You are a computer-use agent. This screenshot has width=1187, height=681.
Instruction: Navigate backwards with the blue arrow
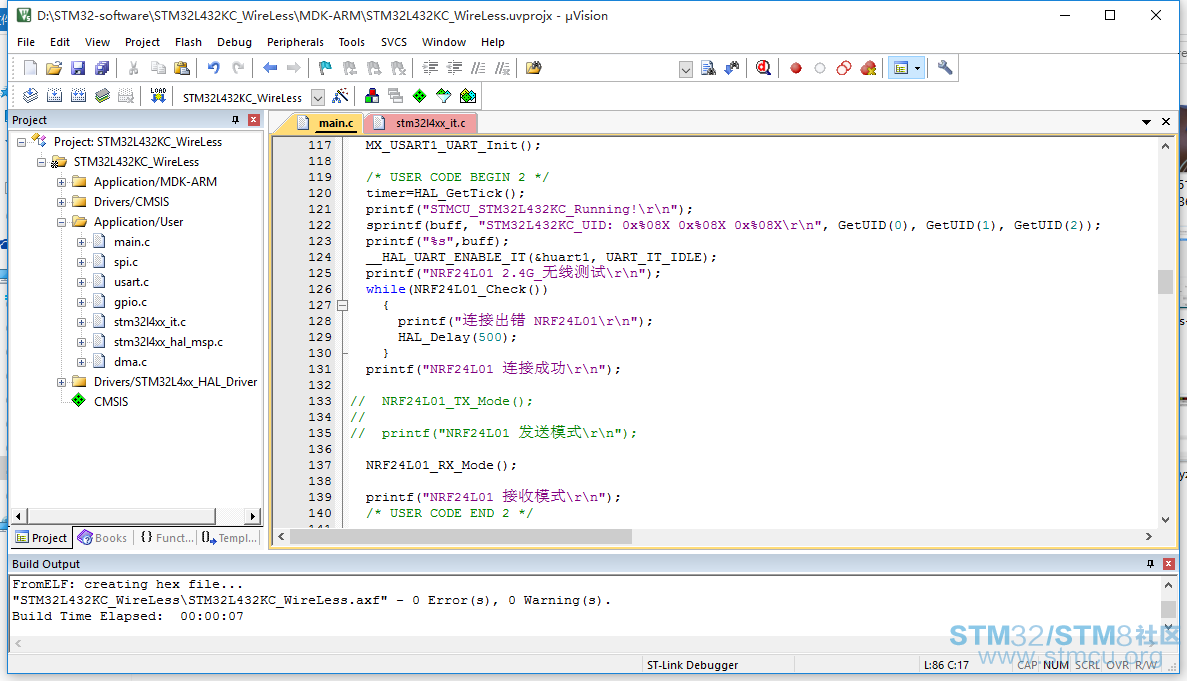(269, 68)
